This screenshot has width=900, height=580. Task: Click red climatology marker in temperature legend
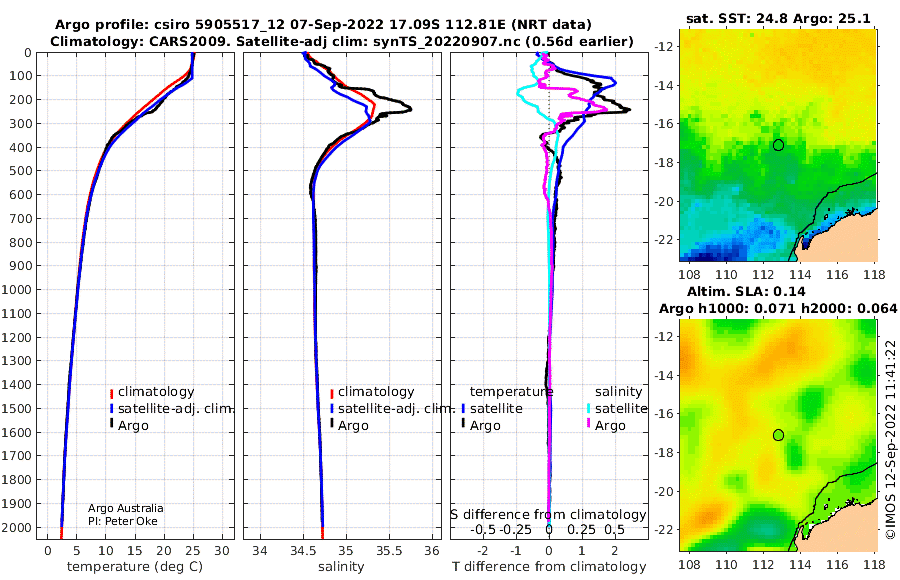[111, 393]
